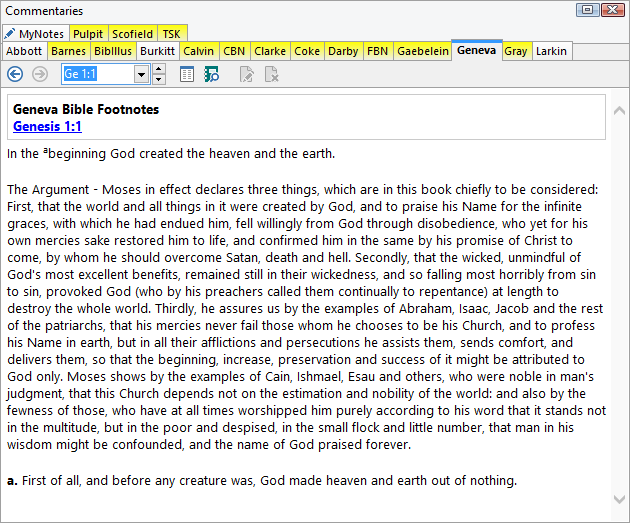
Task: Close the Commentaries panel
Action: (x=612, y=10)
